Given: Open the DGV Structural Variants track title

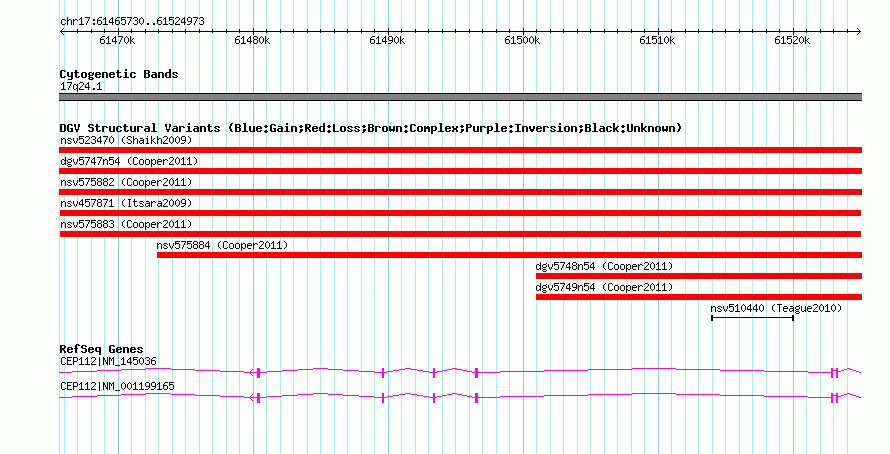Looking at the screenshot, I should (370, 128).
